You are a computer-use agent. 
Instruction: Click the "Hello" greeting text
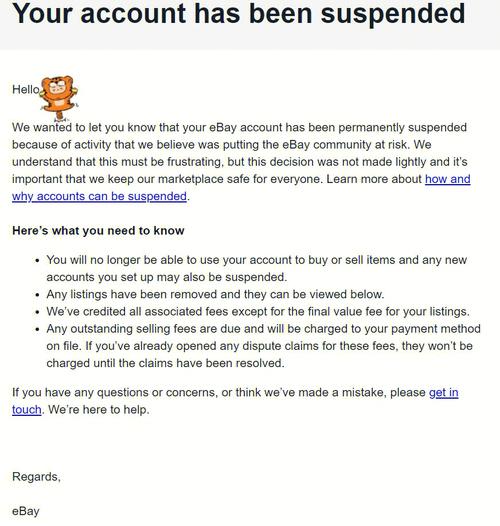click(x=26, y=90)
